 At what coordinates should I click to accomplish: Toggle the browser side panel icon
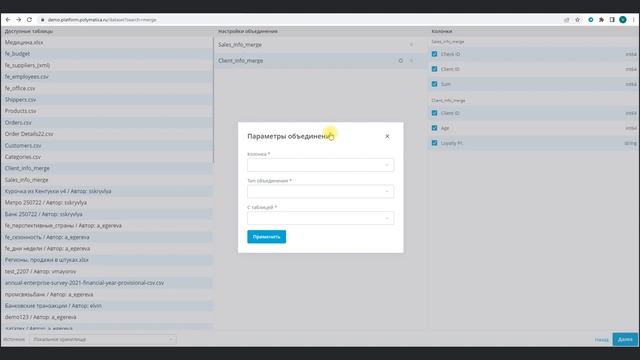tap(612, 20)
